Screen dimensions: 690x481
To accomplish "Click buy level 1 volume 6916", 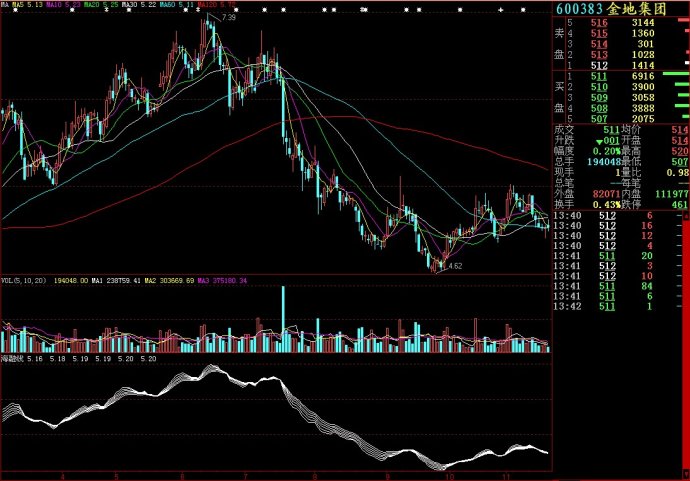I will pyautogui.click(x=643, y=76).
